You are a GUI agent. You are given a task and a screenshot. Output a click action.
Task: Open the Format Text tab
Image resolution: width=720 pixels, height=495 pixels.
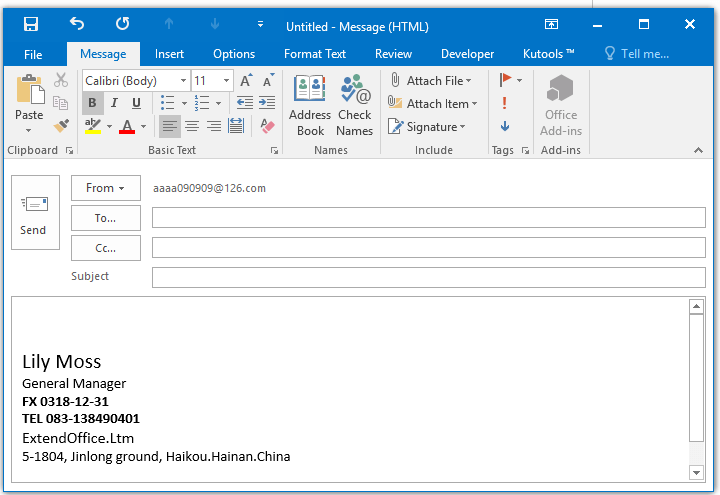click(315, 54)
